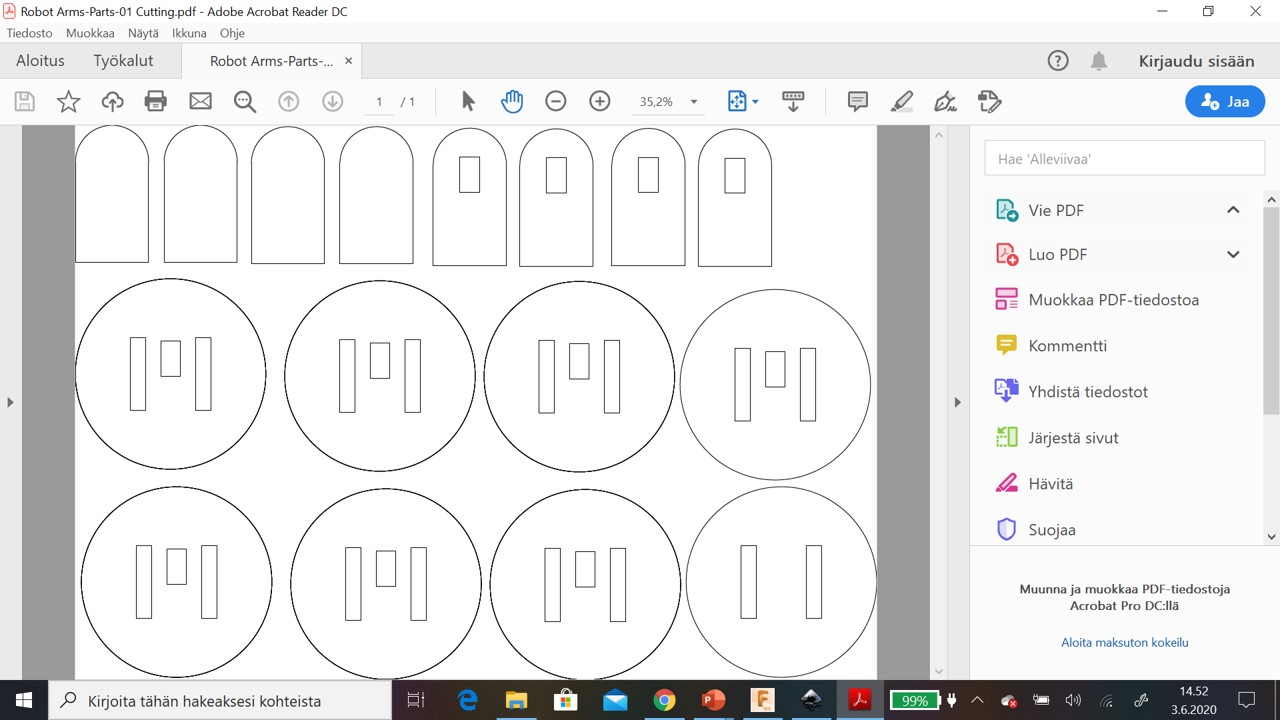Zoom out with minus icon

[556, 101]
